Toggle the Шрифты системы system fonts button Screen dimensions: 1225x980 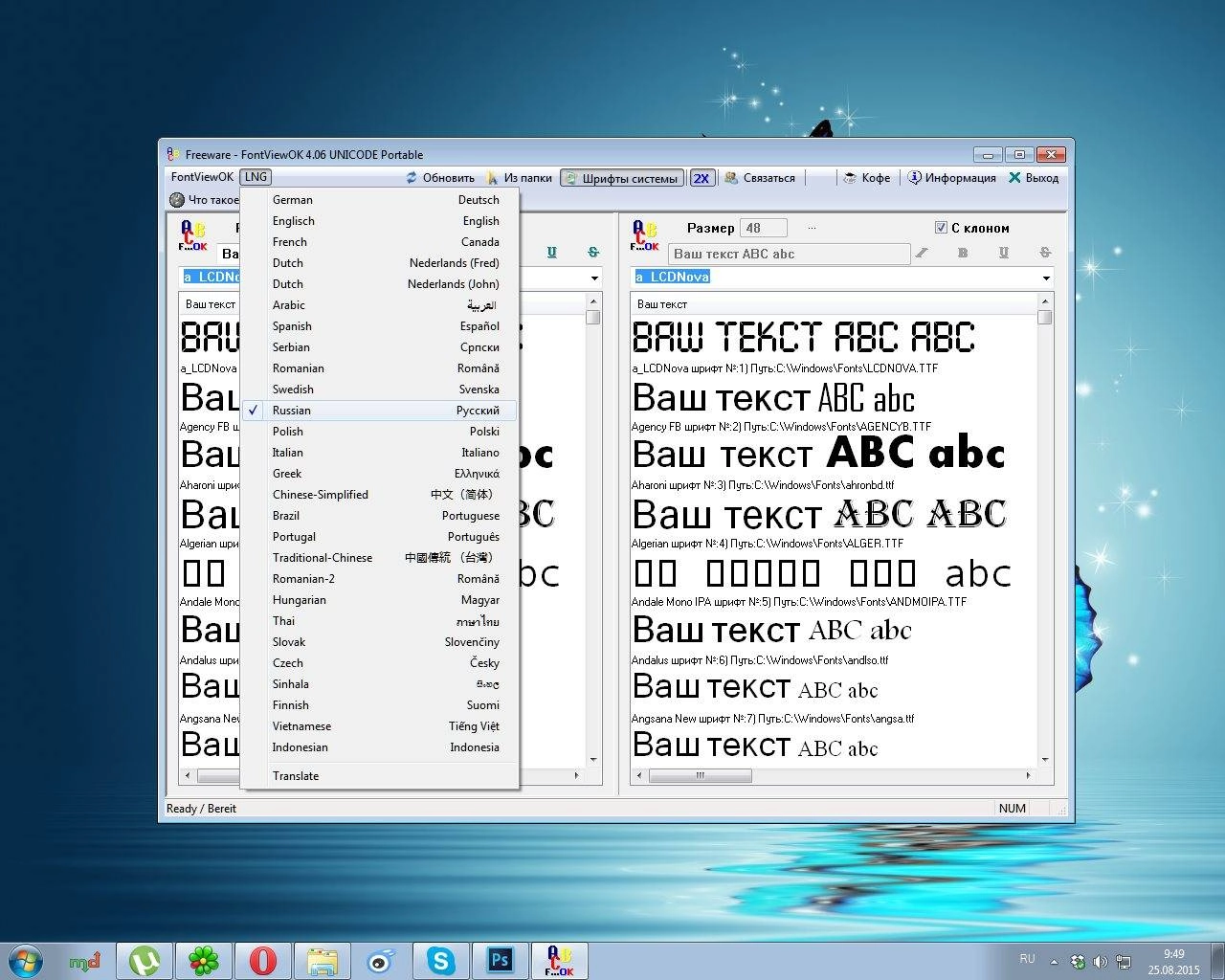click(622, 178)
